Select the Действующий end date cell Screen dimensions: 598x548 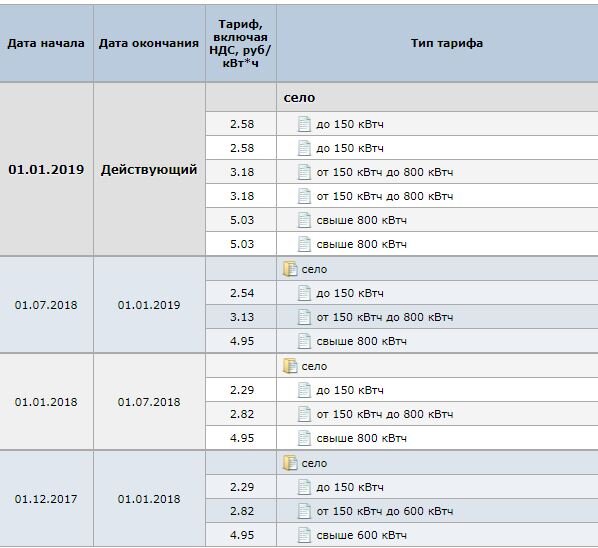pyautogui.click(x=149, y=169)
